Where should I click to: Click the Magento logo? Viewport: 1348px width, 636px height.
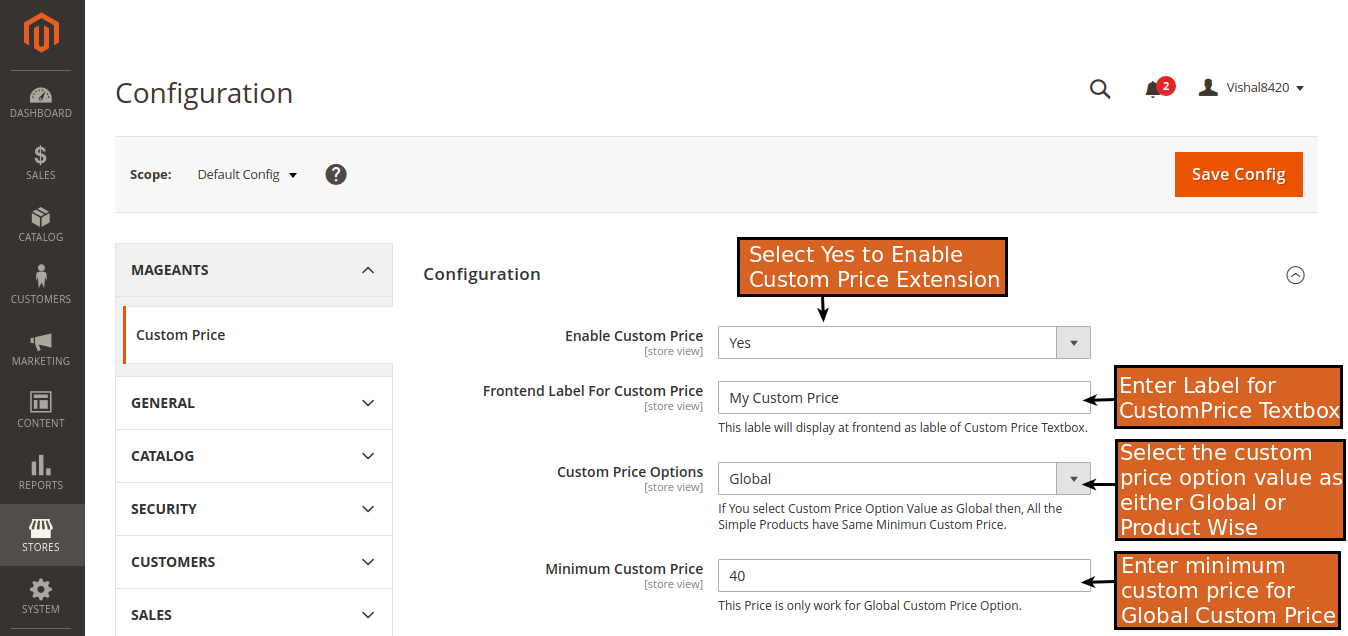pyautogui.click(x=40, y=30)
